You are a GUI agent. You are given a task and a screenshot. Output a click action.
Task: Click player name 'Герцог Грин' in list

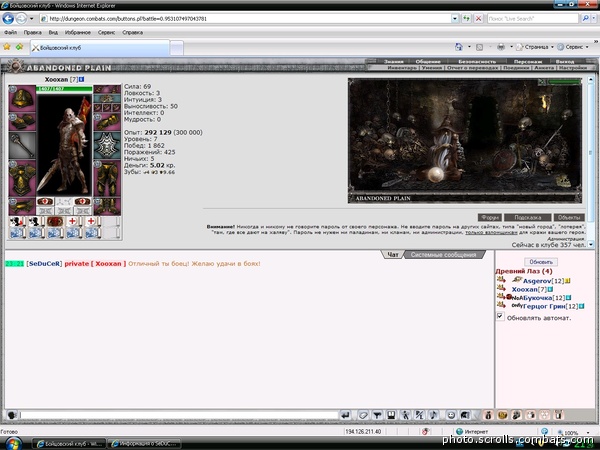click(544, 306)
